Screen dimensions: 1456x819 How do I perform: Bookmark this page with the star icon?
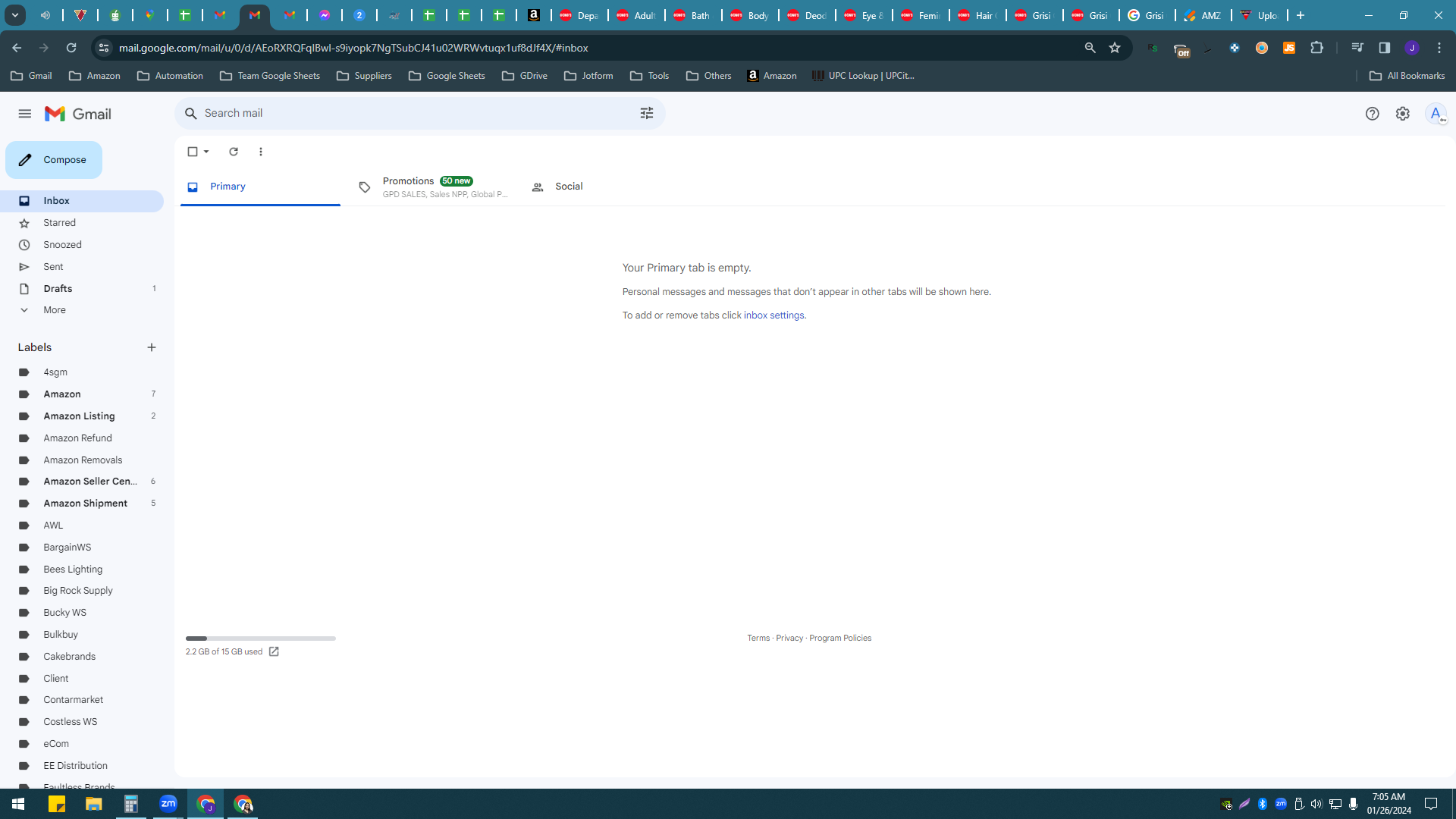1115,48
